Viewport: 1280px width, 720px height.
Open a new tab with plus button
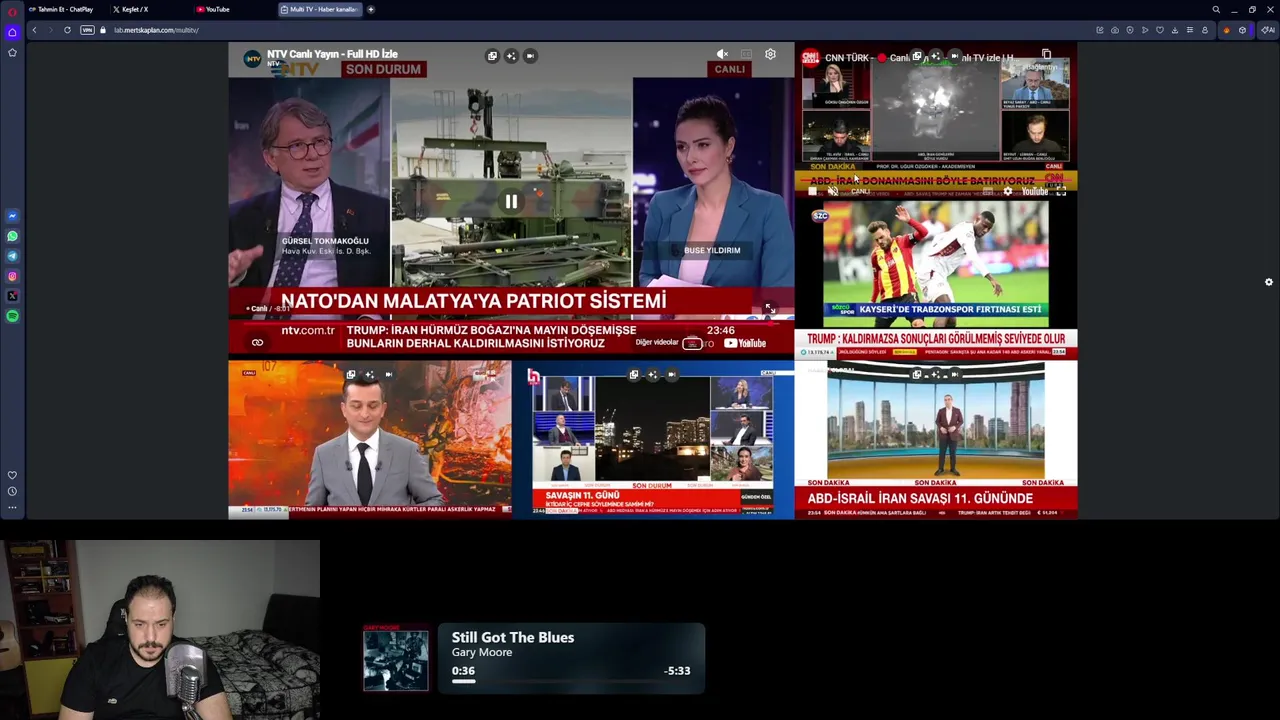pyautogui.click(x=370, y=9)
